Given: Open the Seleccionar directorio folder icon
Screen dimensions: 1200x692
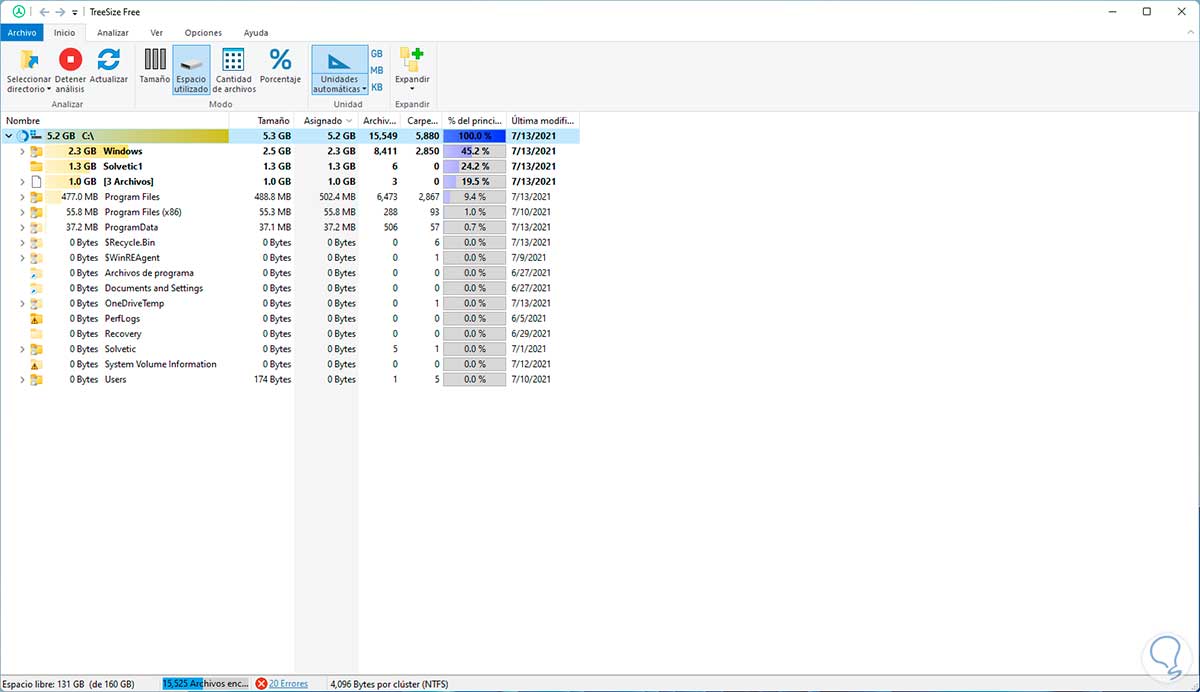Looking at the screenshot, I should point(28,59).
